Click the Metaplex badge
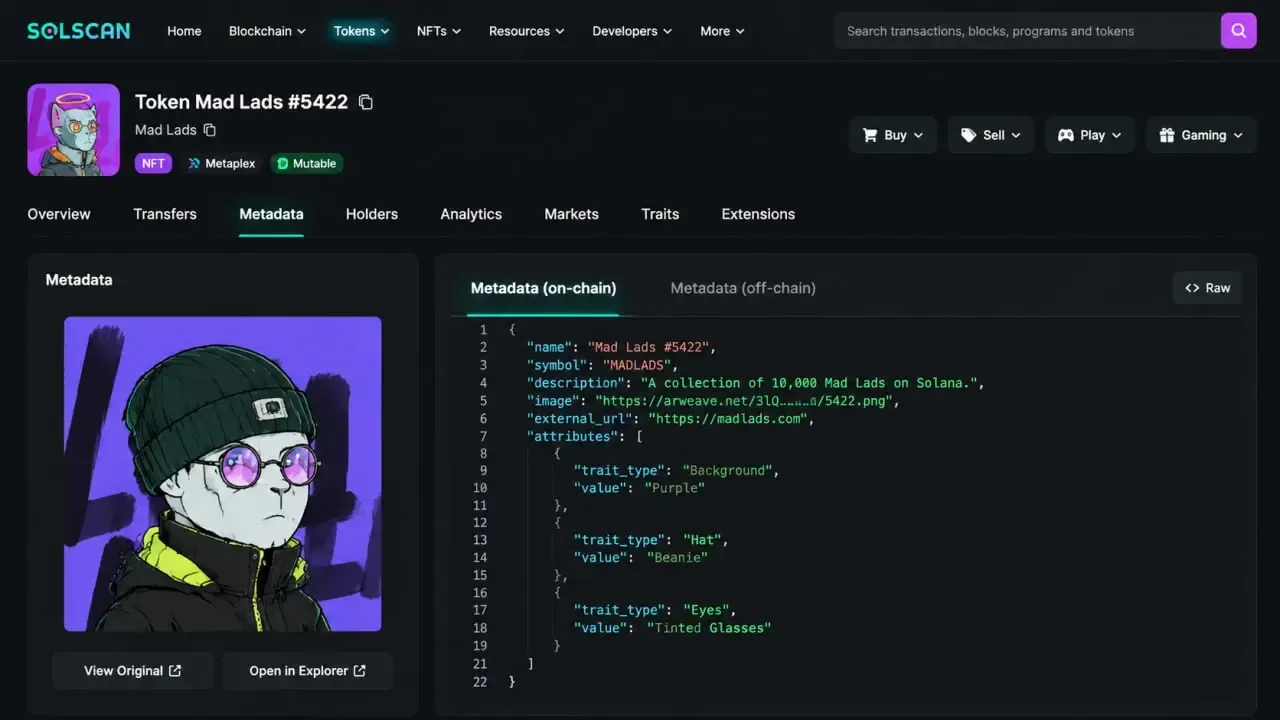 click(x=221, y=163)
